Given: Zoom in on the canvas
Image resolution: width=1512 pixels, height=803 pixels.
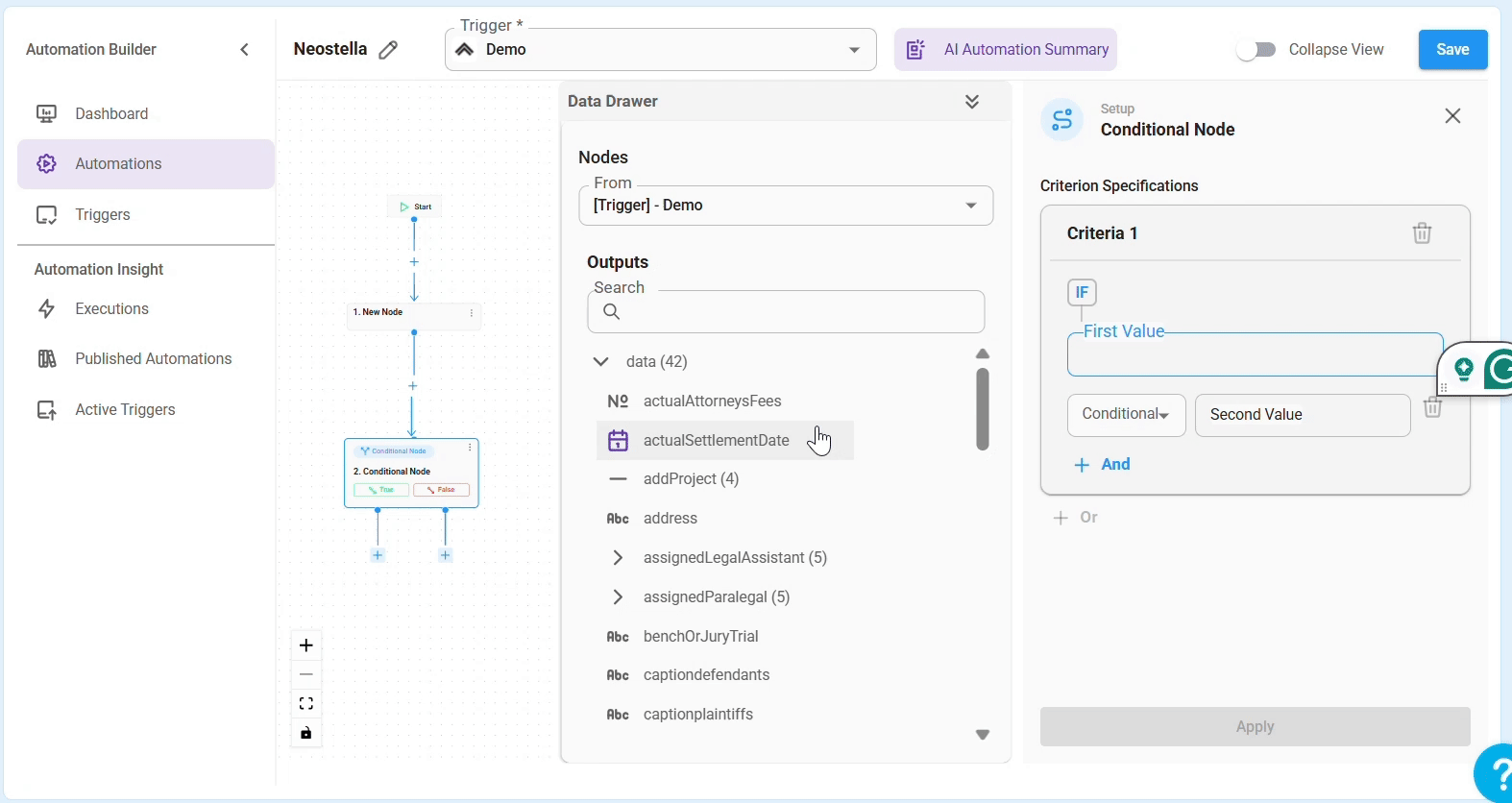Looking at the screenshot, I should point(306,645).
